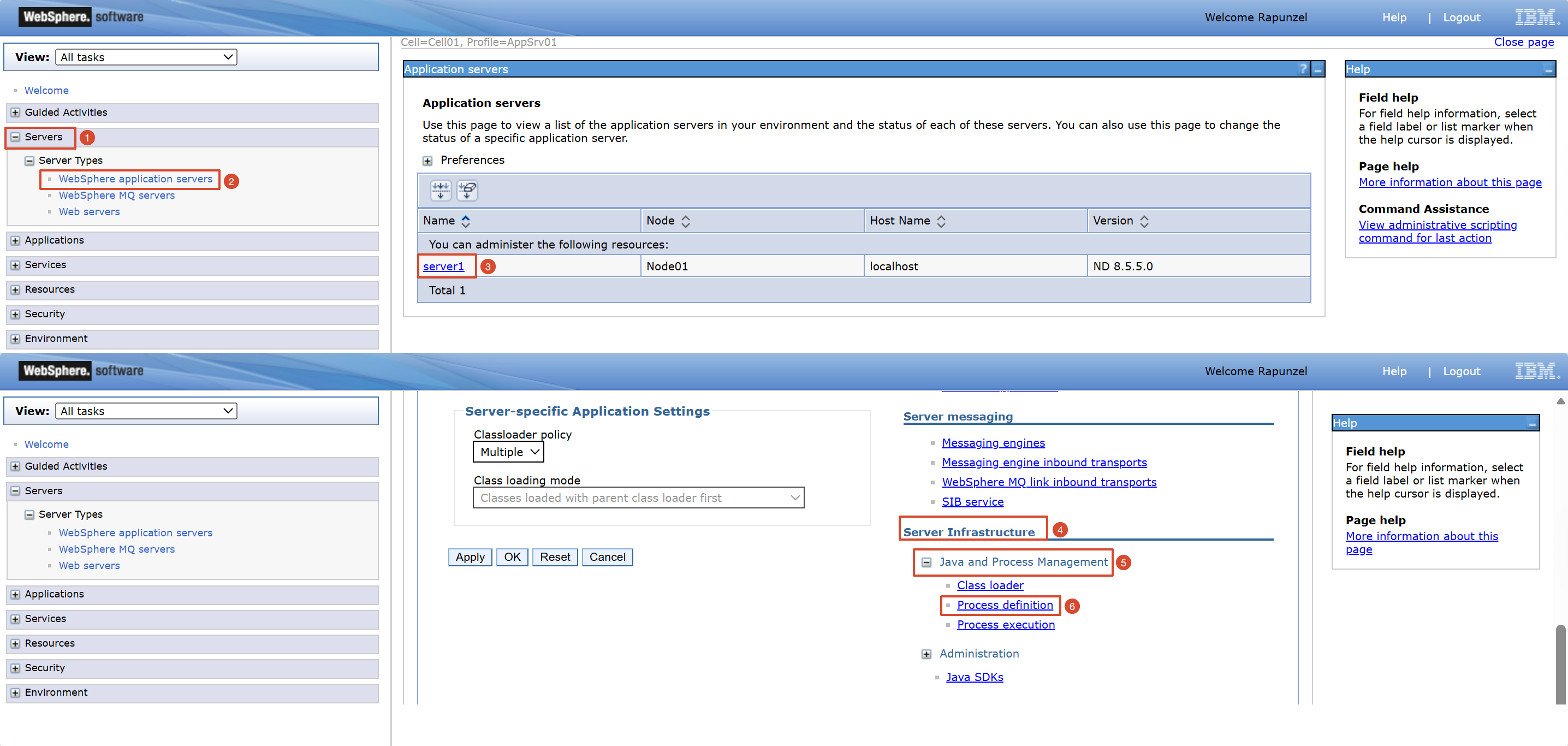Viewport: 1568px width, 746px height.
Task: Minimize the Help panel in the lower console
Action: [1532, 423]
